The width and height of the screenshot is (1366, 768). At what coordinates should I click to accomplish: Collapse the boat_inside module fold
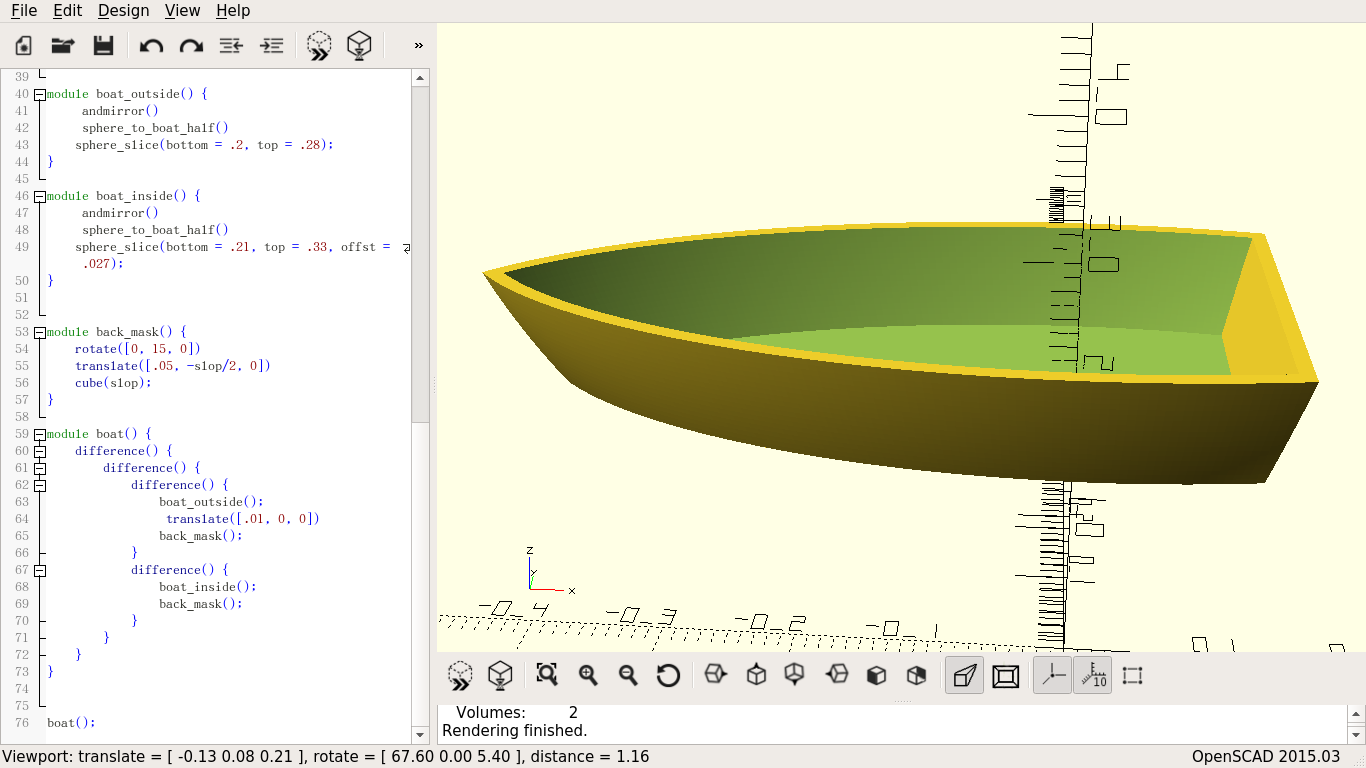(x=40, y=196)
